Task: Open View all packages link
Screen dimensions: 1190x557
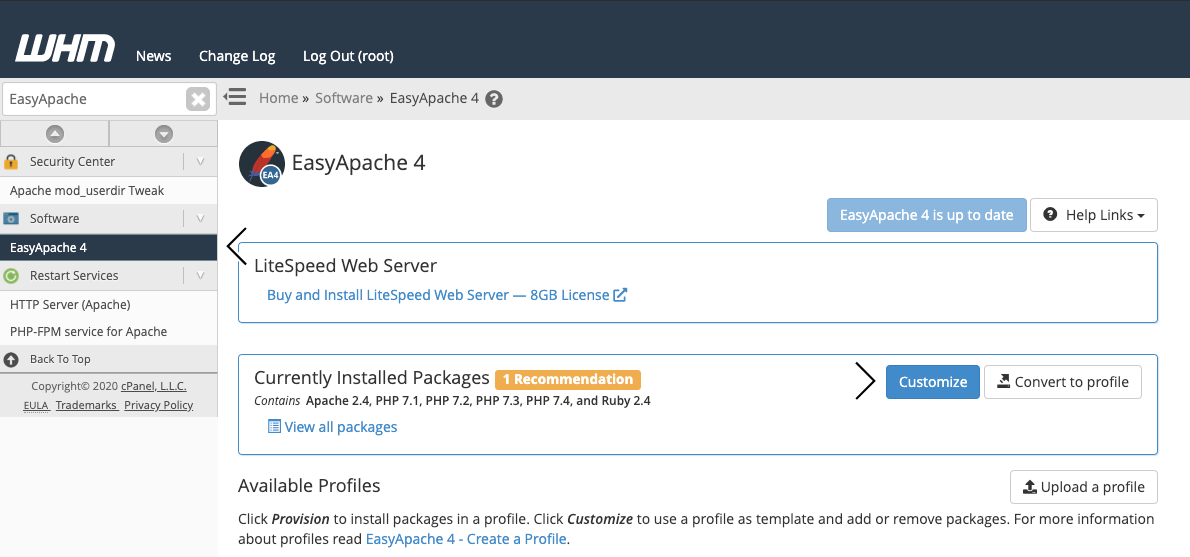Action: [x=332, y=427]
